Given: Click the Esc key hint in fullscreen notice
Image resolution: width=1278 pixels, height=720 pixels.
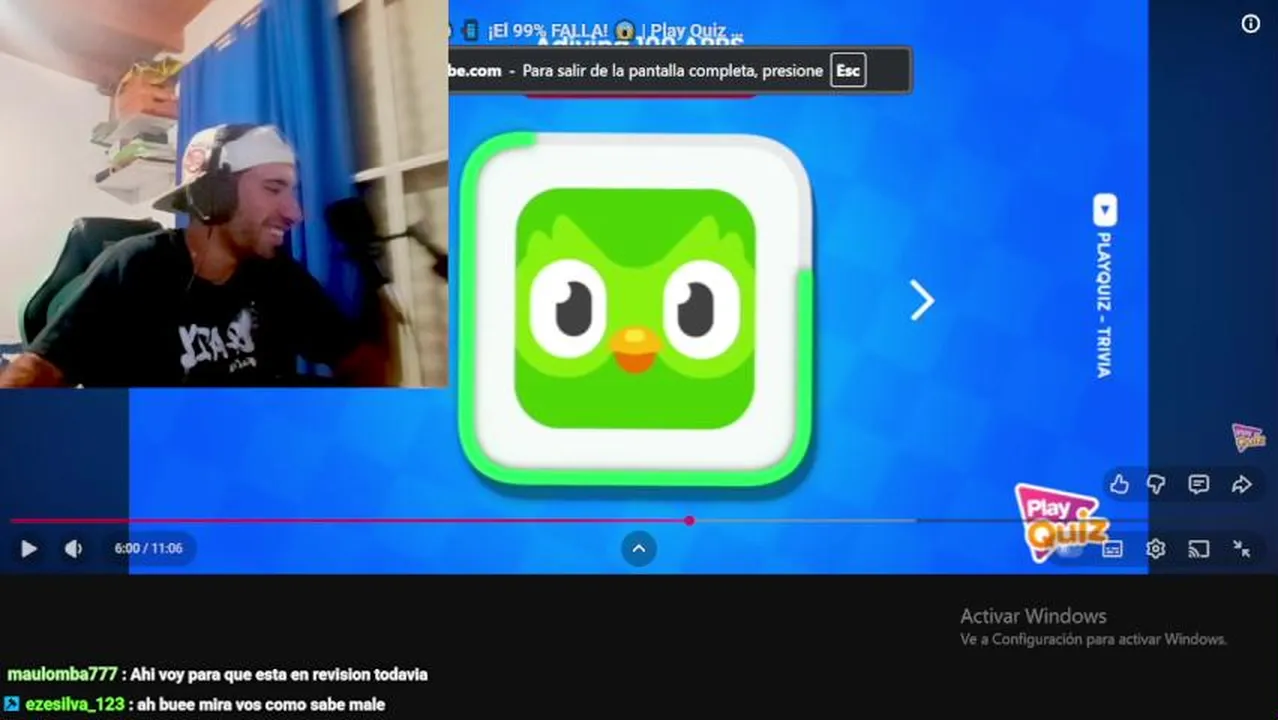Looking at the screenshot, I should click(847, 71).
